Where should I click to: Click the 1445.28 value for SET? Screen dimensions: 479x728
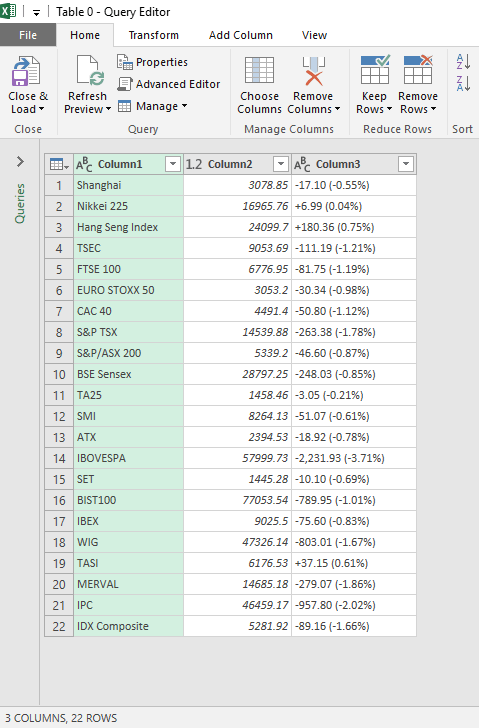point(237,479)
